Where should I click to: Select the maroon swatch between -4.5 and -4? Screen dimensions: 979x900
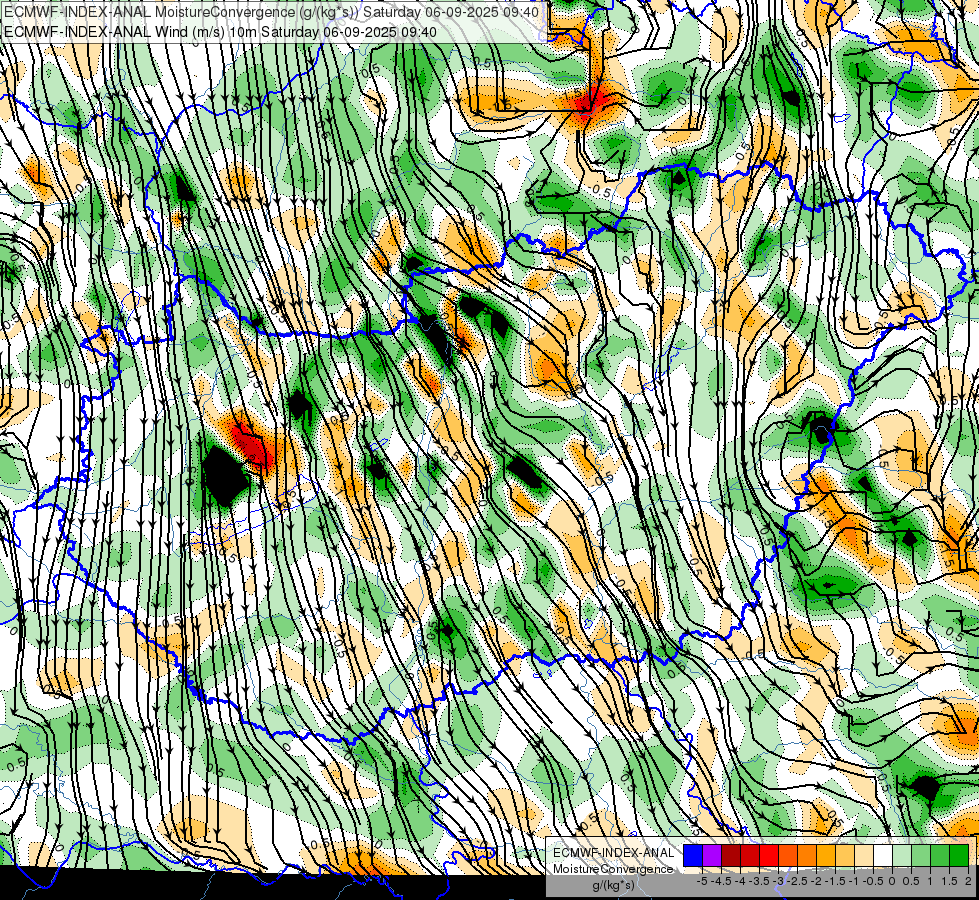coord(731,855)
